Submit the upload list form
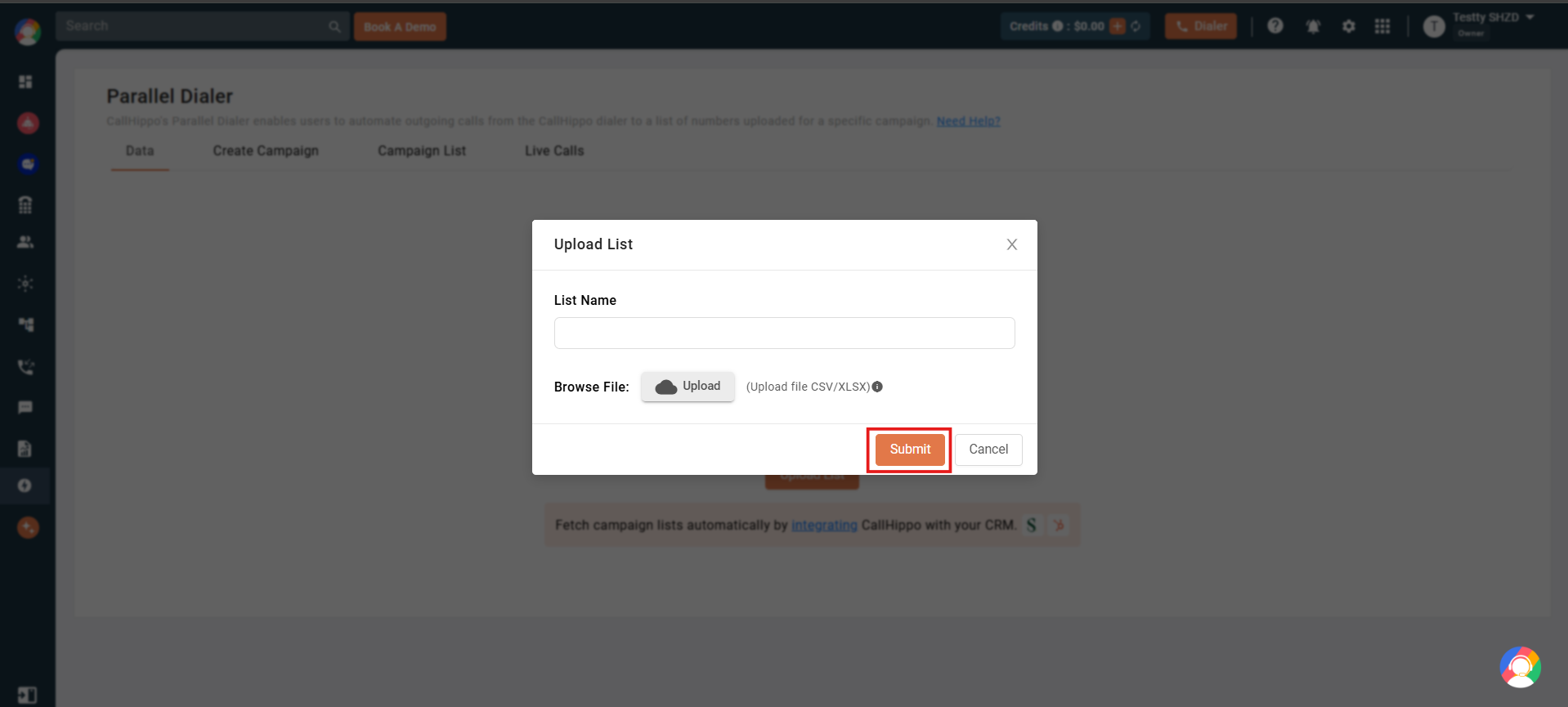1568x707 pixels. point(910,450)
